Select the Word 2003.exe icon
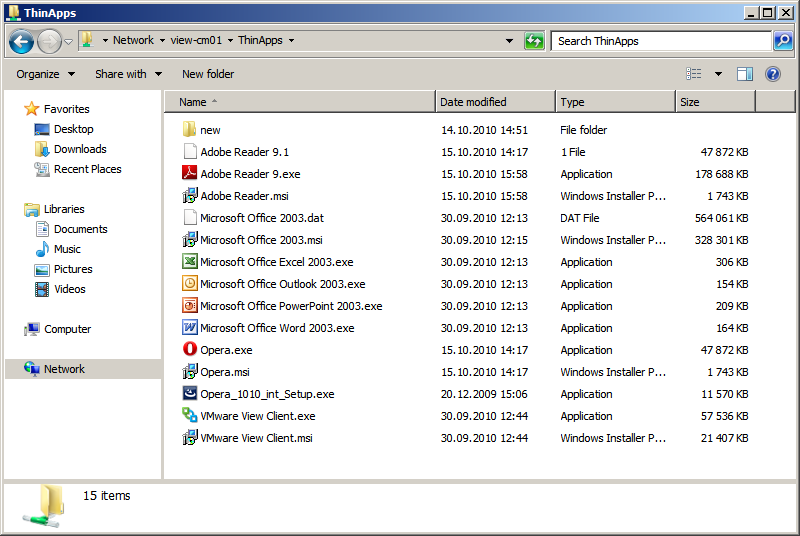The height and width of the screenshot is (536, 800). click(189, 327)
